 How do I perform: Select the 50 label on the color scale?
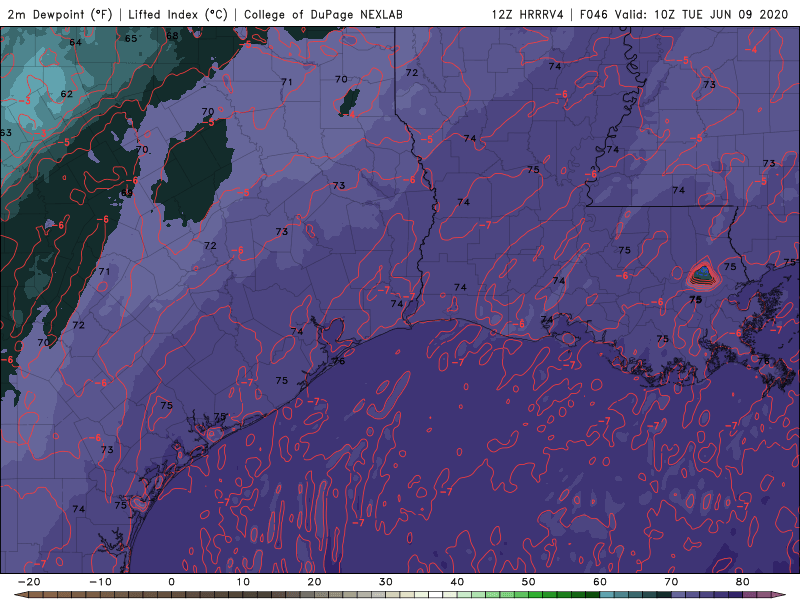[x=529, y=582]
